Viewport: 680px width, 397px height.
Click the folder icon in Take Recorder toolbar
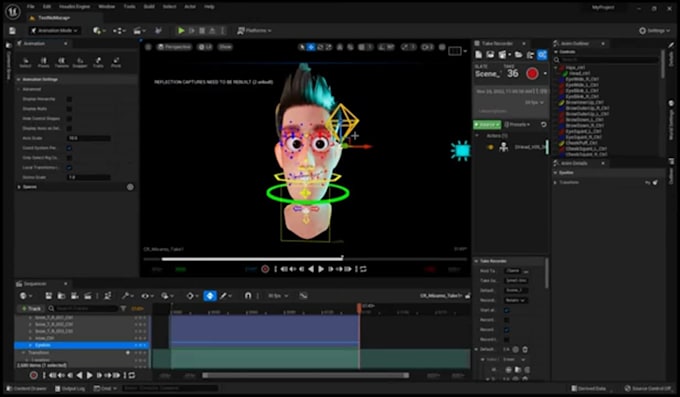point(518,55)
